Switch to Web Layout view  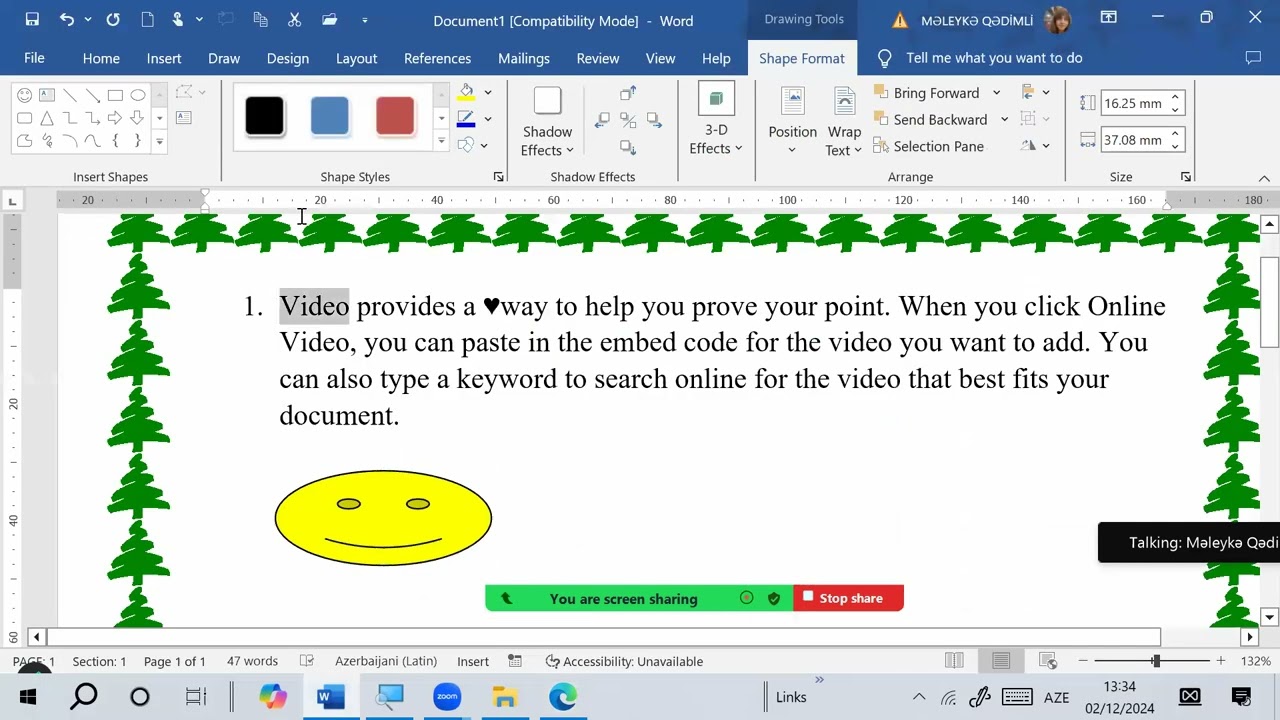click(x=1048, y=661)
